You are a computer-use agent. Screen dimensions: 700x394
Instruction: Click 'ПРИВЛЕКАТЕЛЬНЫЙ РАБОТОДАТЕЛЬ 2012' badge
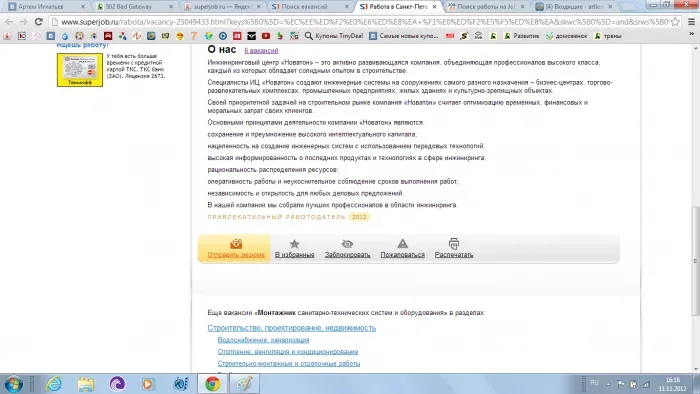coord(288,217)
